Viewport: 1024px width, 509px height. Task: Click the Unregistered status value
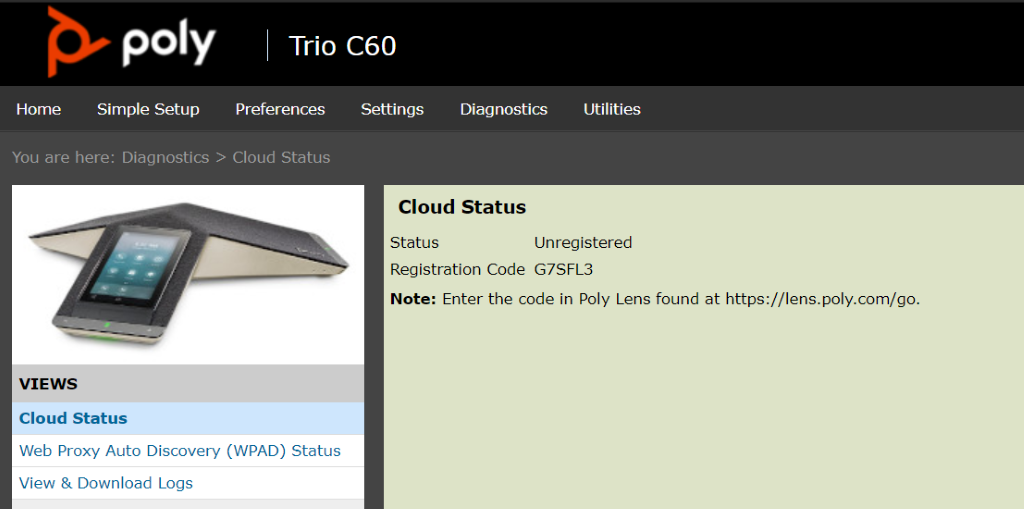(x=583, y=242)
